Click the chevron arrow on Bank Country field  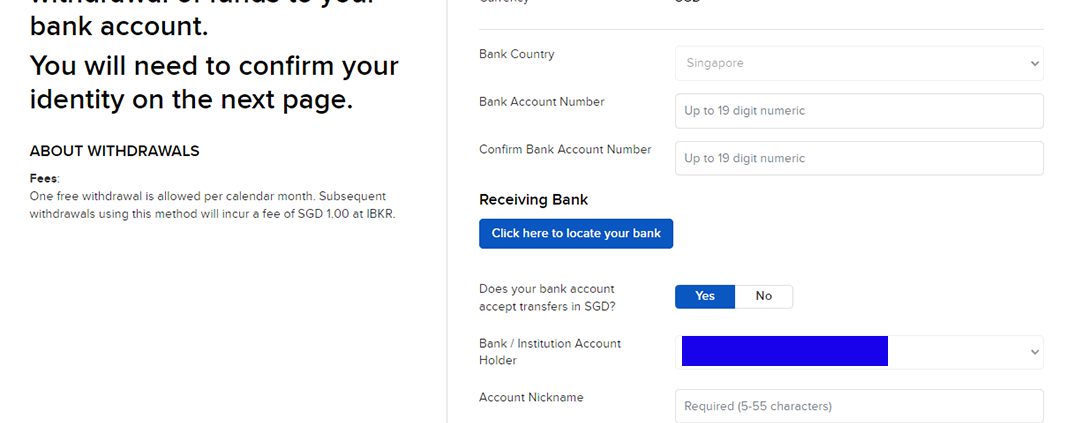[x=1035, y=63]
